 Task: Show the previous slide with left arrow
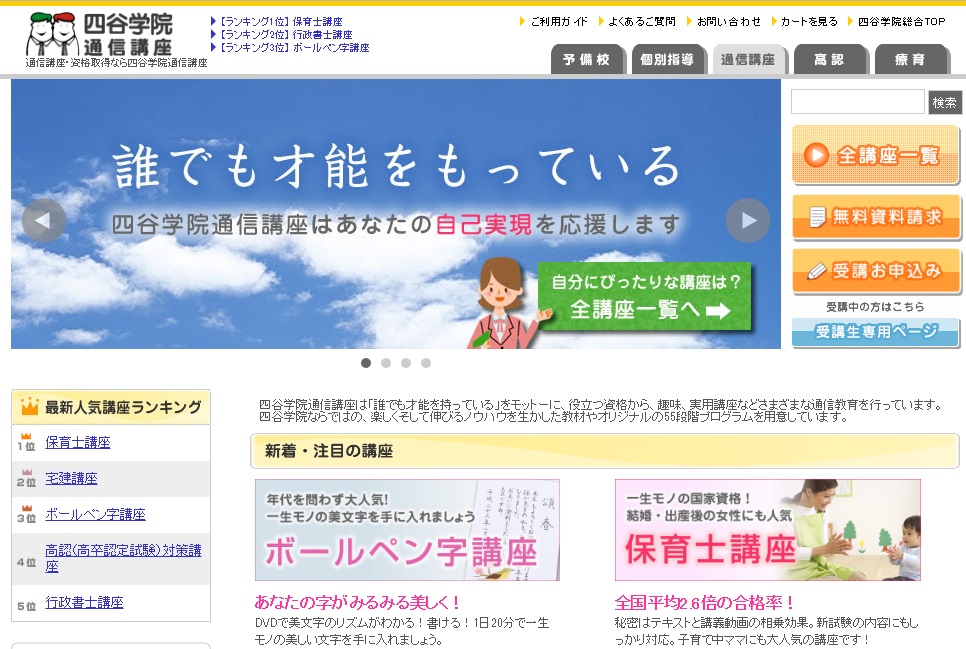[x=43, y=220]
